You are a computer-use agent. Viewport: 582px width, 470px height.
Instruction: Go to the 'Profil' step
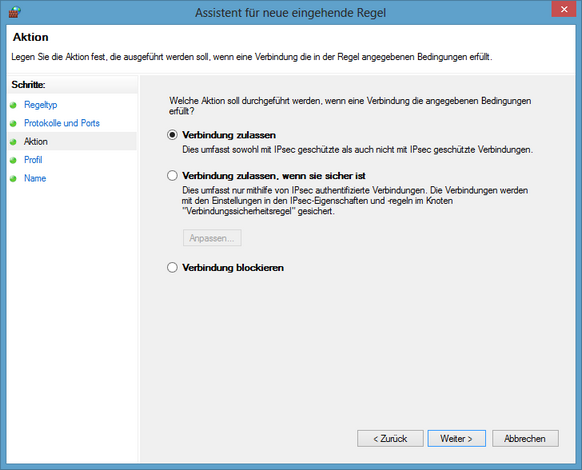pos(33,160)
